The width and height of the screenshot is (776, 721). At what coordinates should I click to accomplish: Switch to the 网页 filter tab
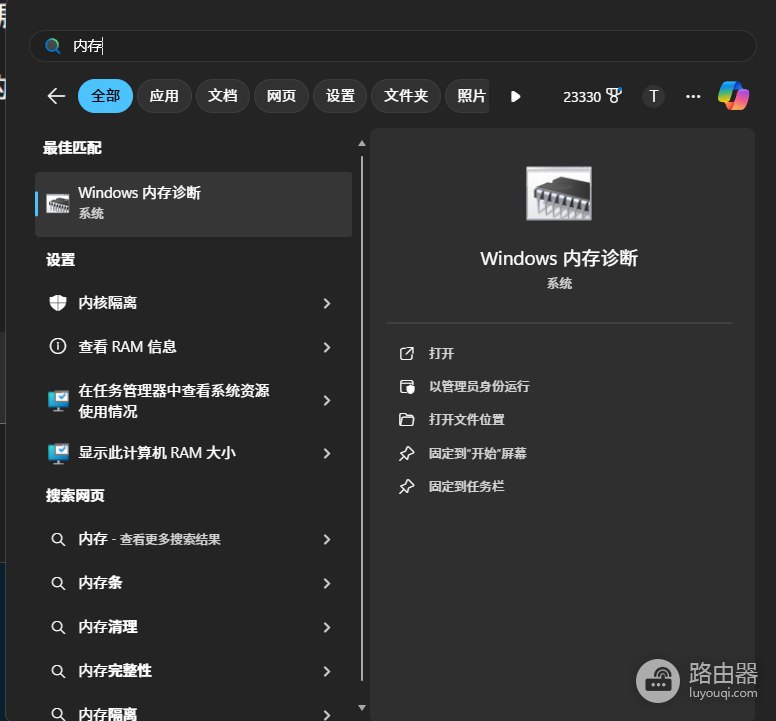(281, 96)
